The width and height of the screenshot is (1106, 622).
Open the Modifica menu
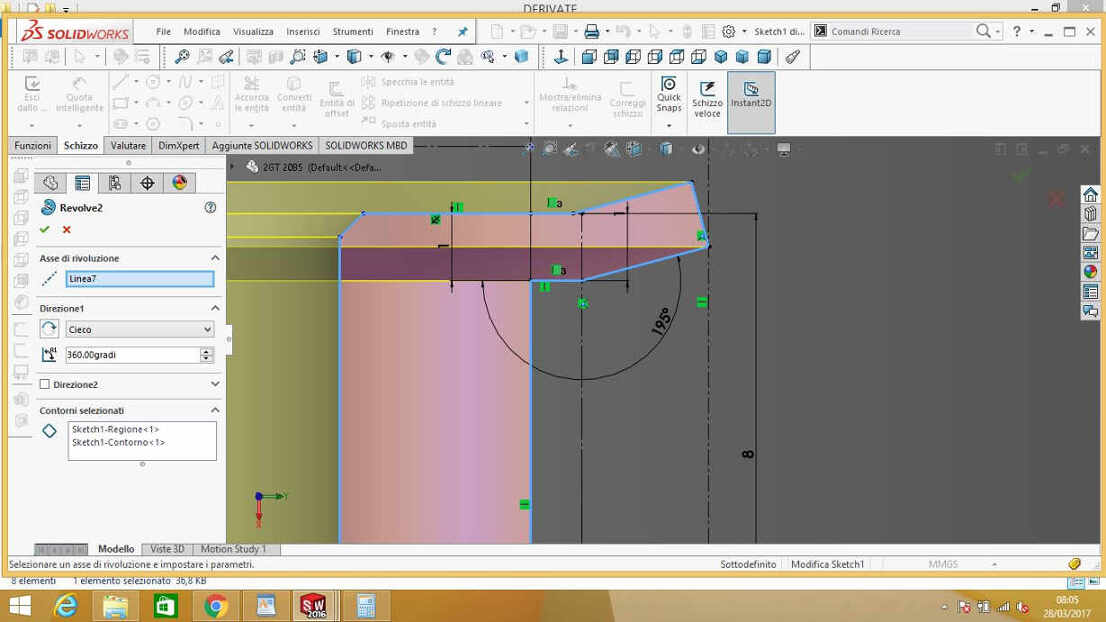pos(202,32)
